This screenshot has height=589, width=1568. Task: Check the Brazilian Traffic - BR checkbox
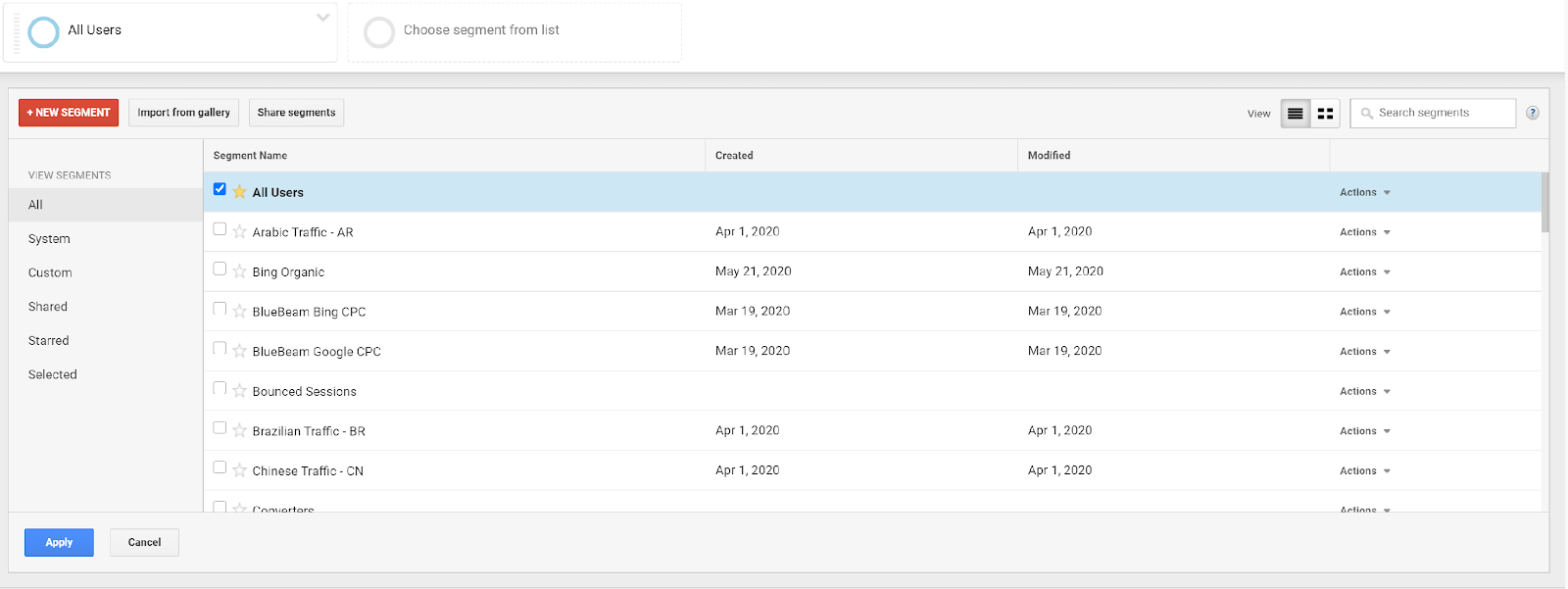tap(220, 428)
